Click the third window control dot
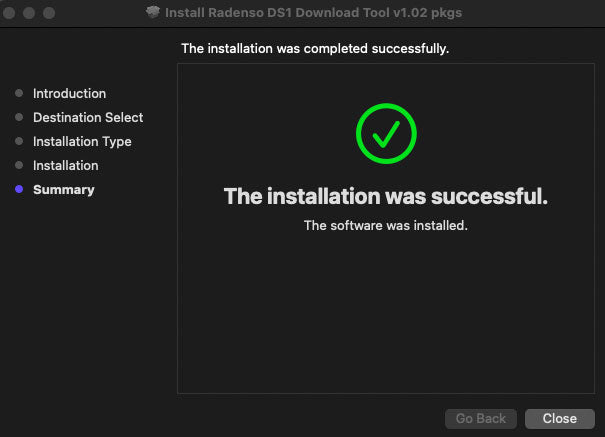This screenshot has width=605, height=437. click(49, 13)
